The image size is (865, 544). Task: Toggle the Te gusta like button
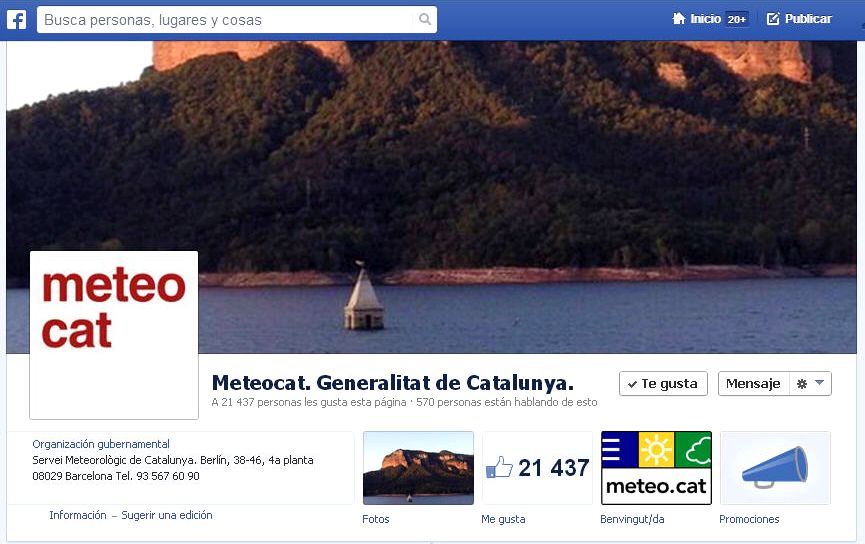tap(663, 383)
